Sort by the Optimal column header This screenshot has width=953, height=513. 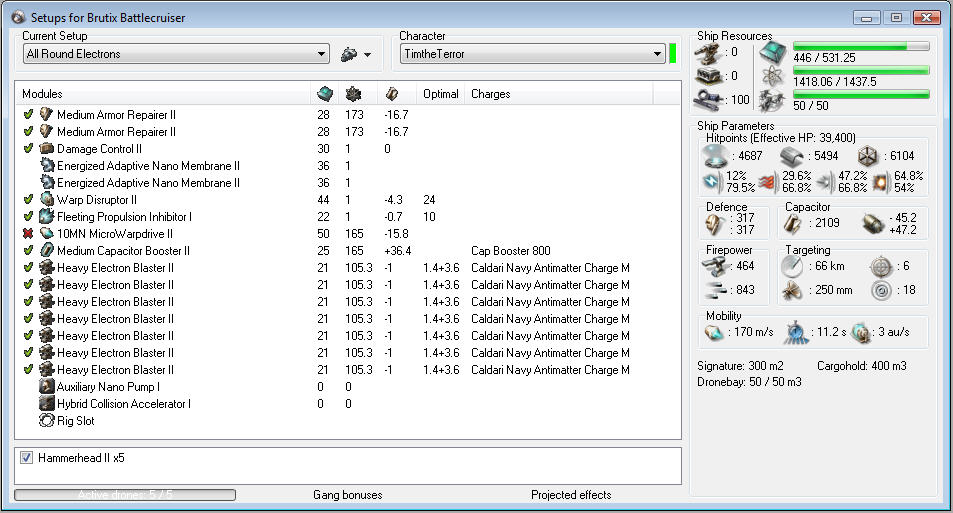(441, 94)
